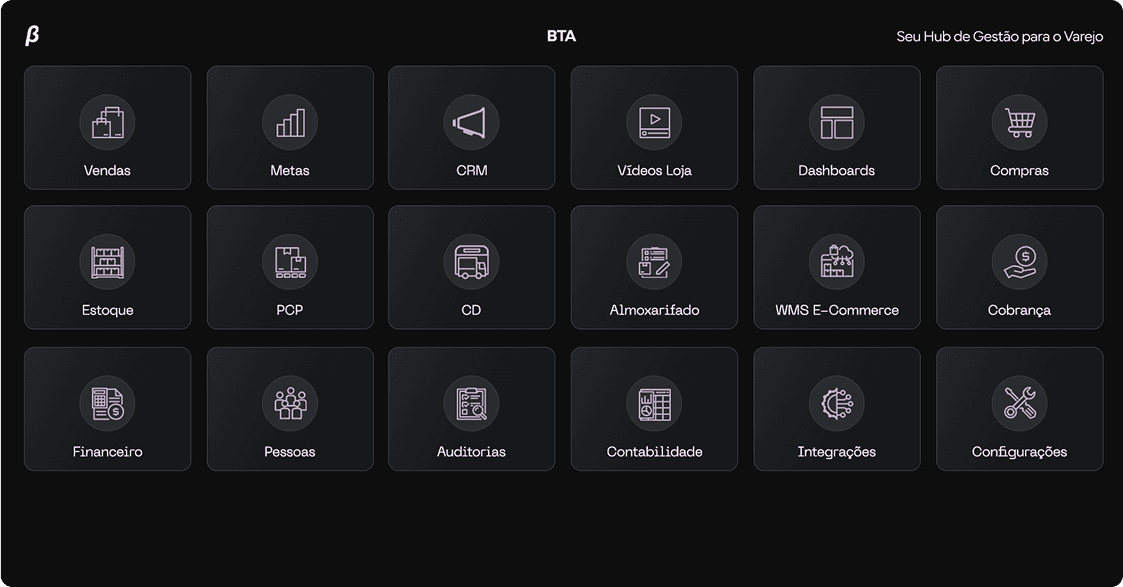Screen dimensions: 1123x587
Task: Open the Financeiro calculator icon
Action: point(107,404)
